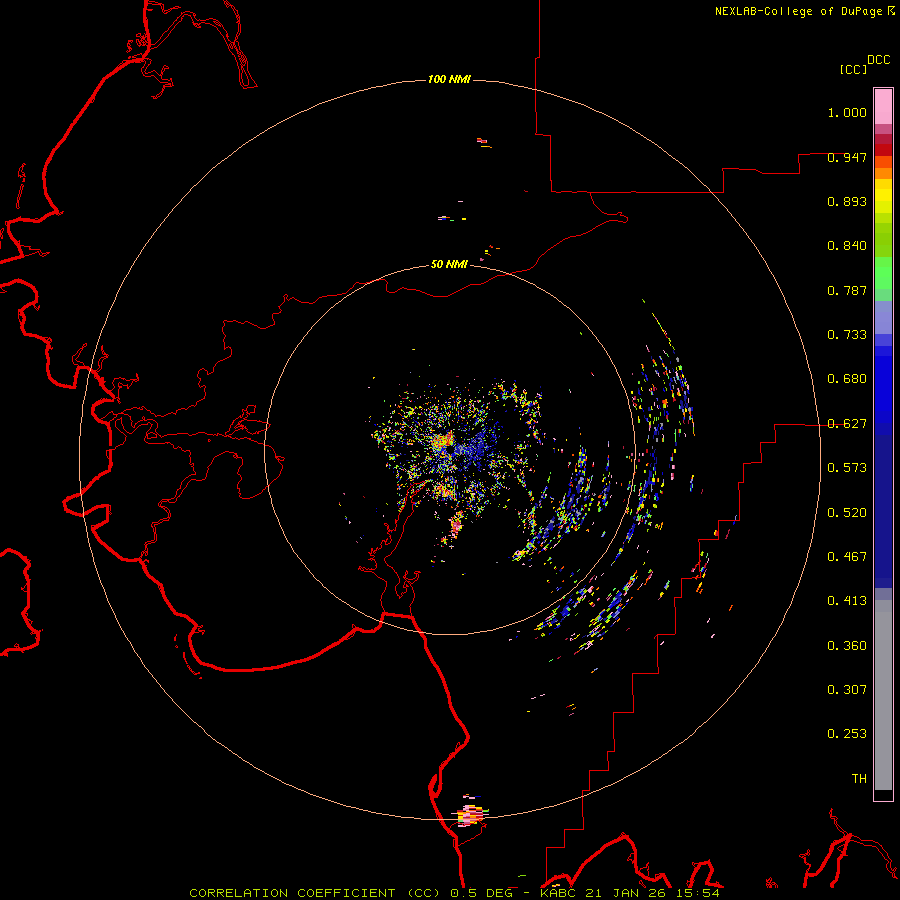Select the 0.413 color bar value
Image resolution: width=900 pixels, height=900 pixels.
[x=847, y=601]
